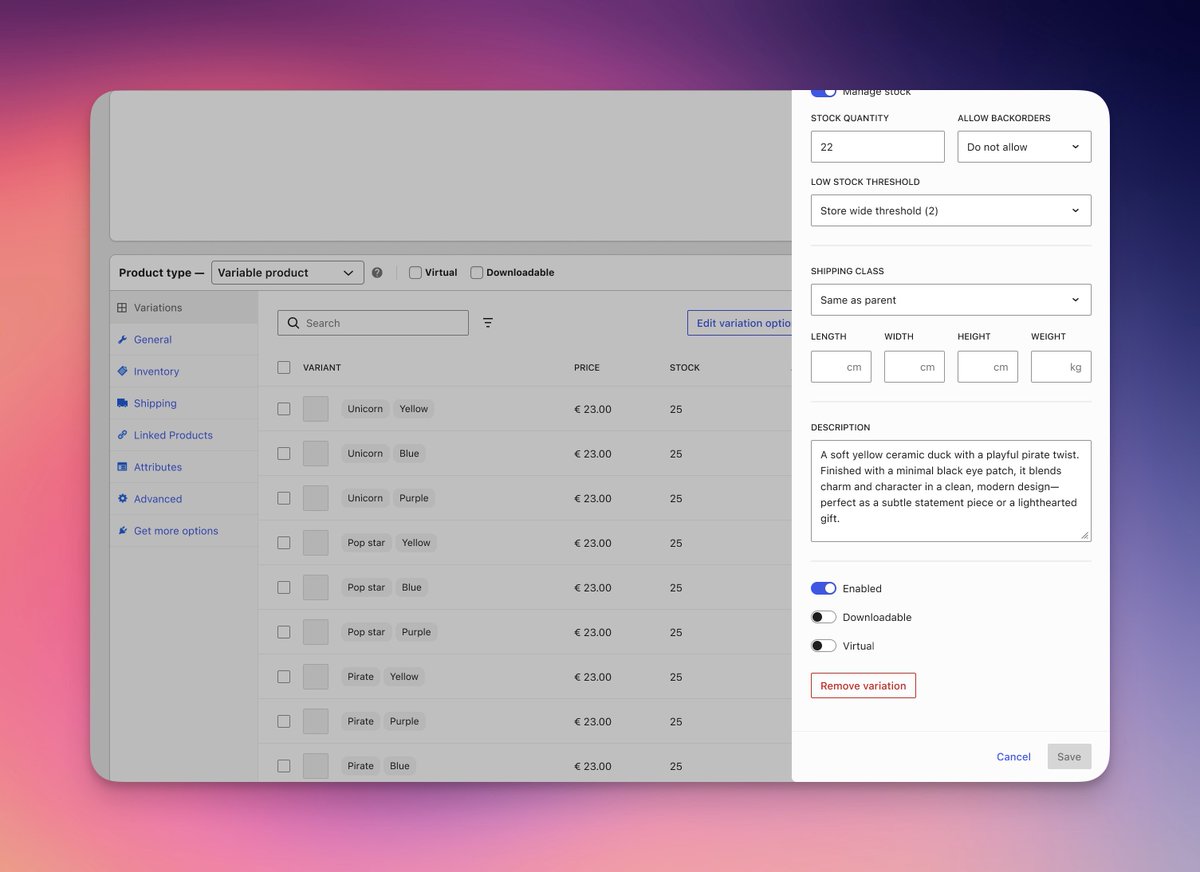Click the PRICE column header
Viewport: 1200px width, 872px height.
click(587, 368)
